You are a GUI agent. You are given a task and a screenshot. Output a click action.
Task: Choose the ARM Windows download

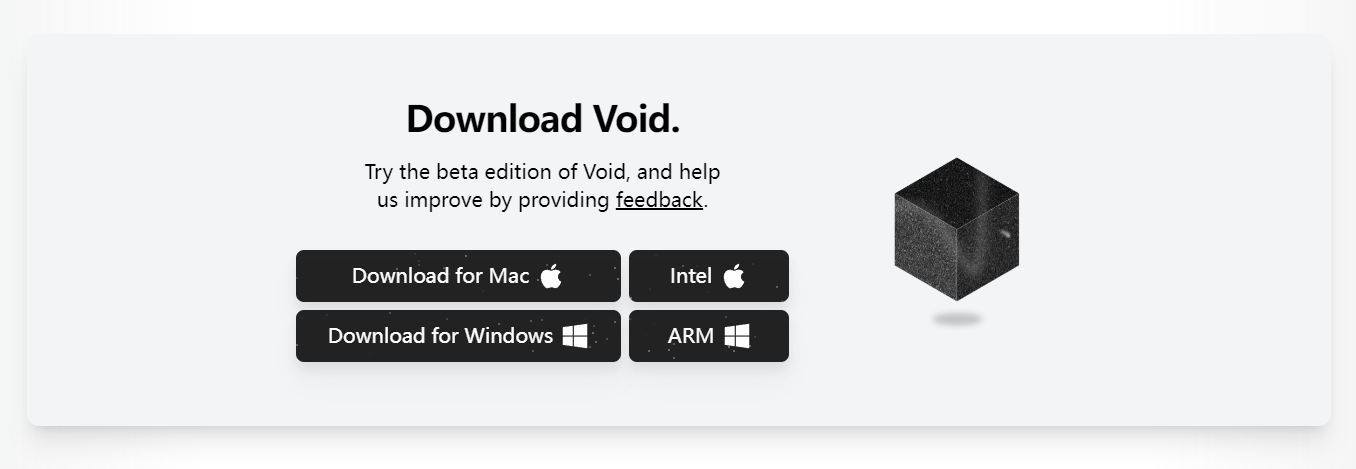709,336
